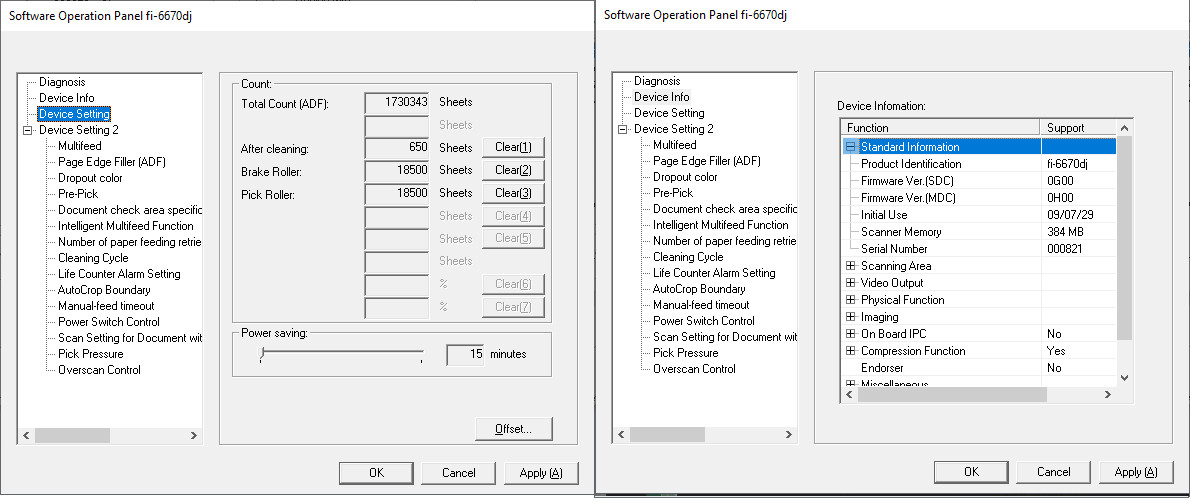Screen dimensions: 1194x502
Task: Open Overscan Control in right window
Action: pos(694,369)
